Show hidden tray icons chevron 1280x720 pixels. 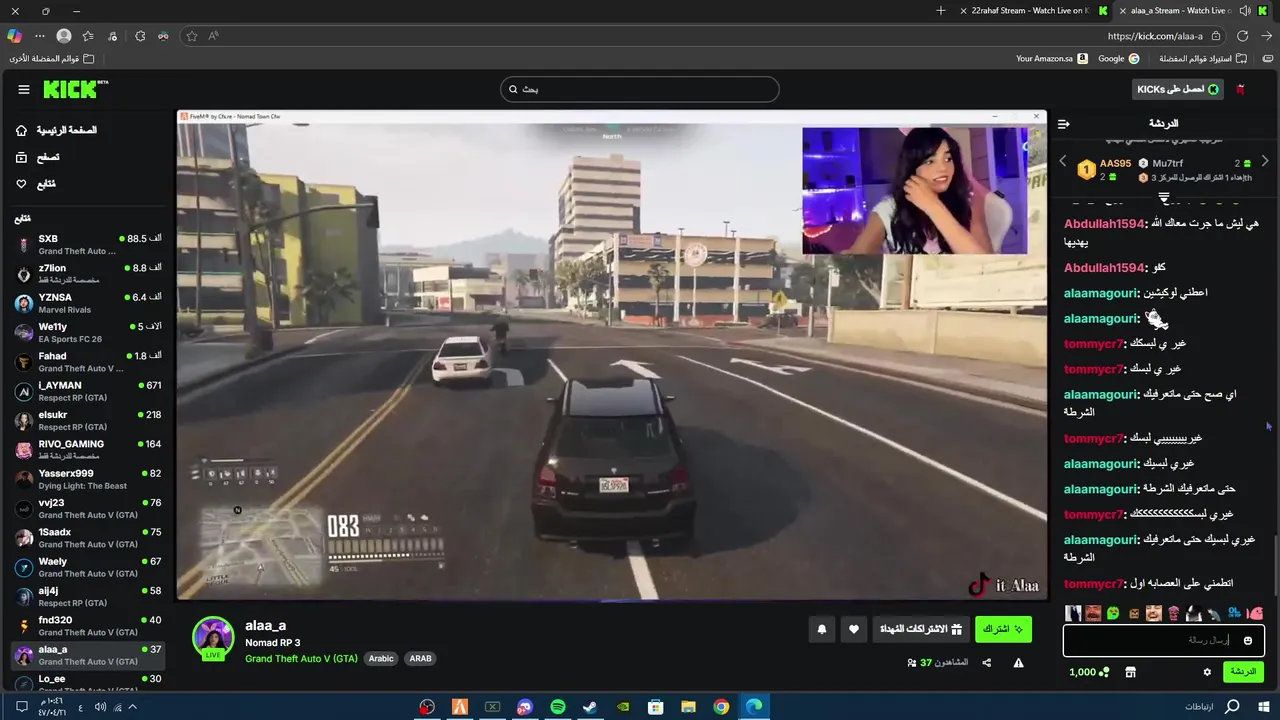coord(132,707)
